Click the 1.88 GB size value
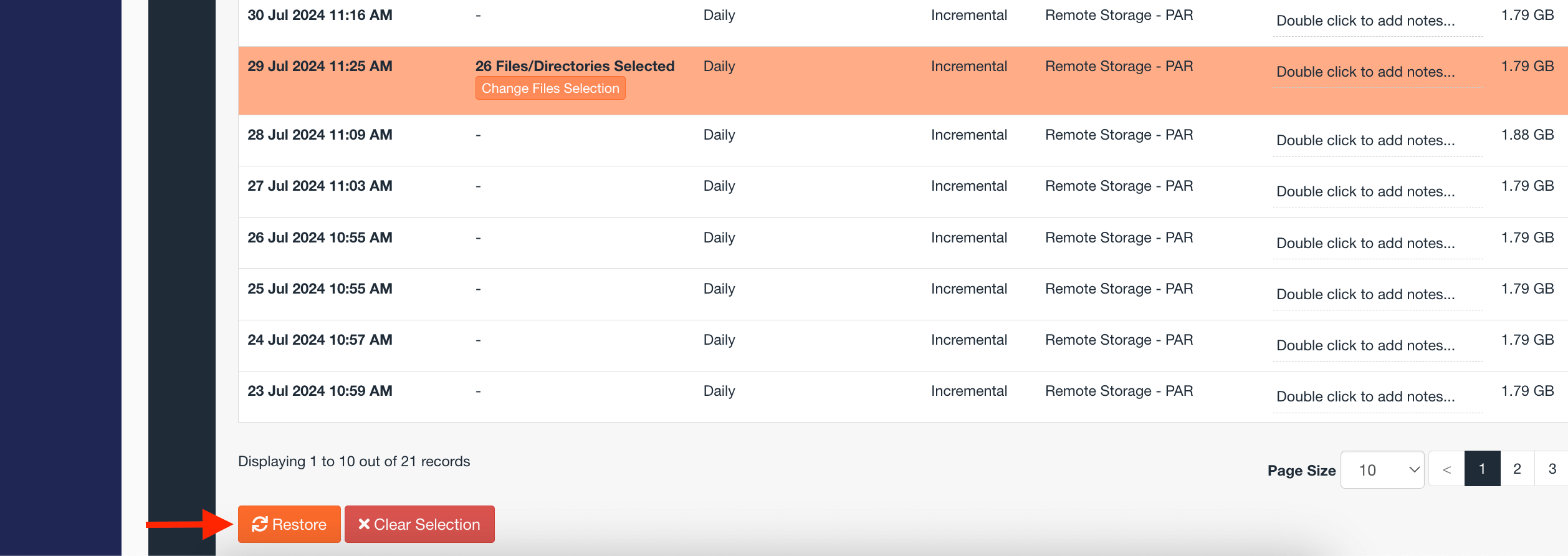The height and width of the screenshot is (556, 1568). 1527,135
